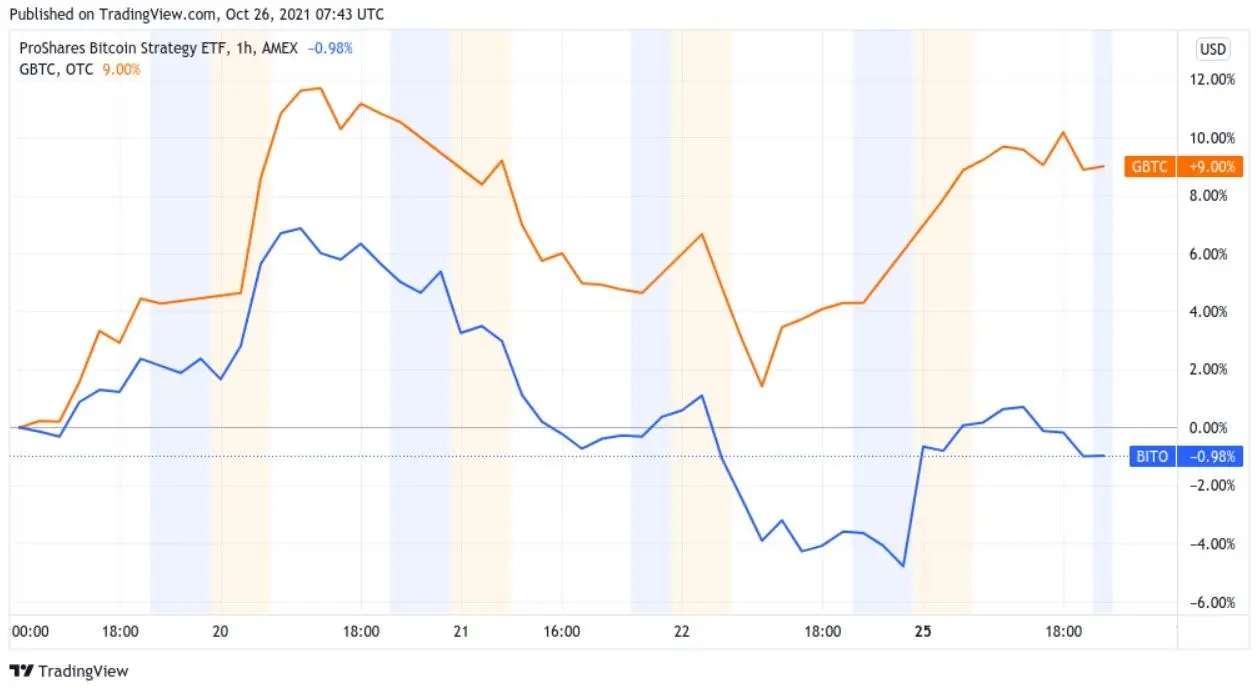Click the ProShares Bitcoin Strategy ETF legend title
The height and width of the screenshot is (691, 1257).
pyautogui.click(x=119, y=48)
